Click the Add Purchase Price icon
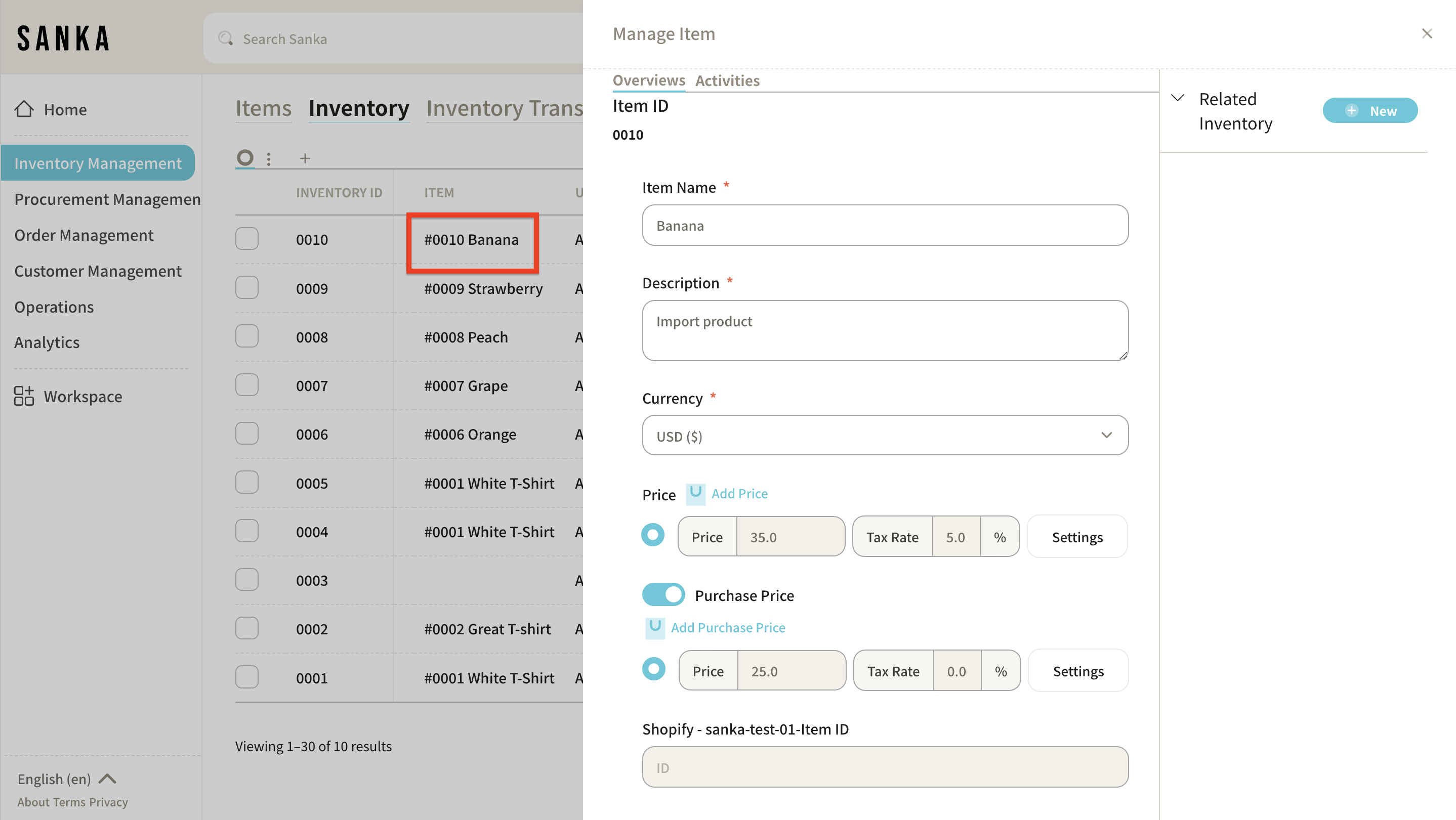 click(x=655, y=627)
